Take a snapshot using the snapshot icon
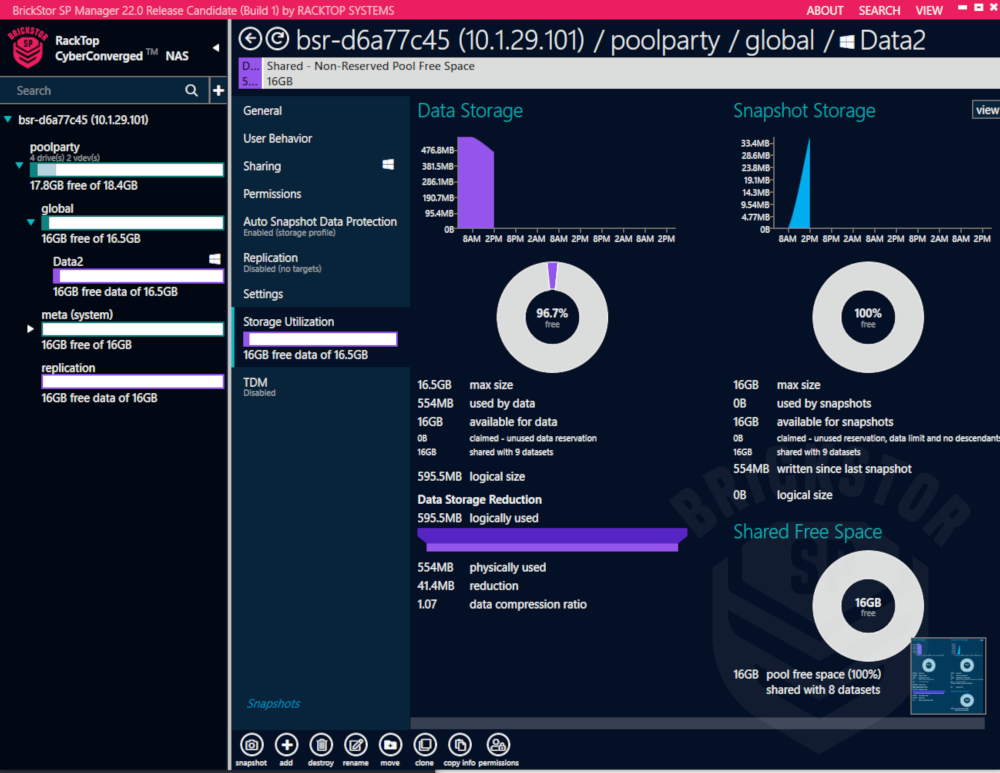The image size is (1000, 773). click(x=251, y=746)
